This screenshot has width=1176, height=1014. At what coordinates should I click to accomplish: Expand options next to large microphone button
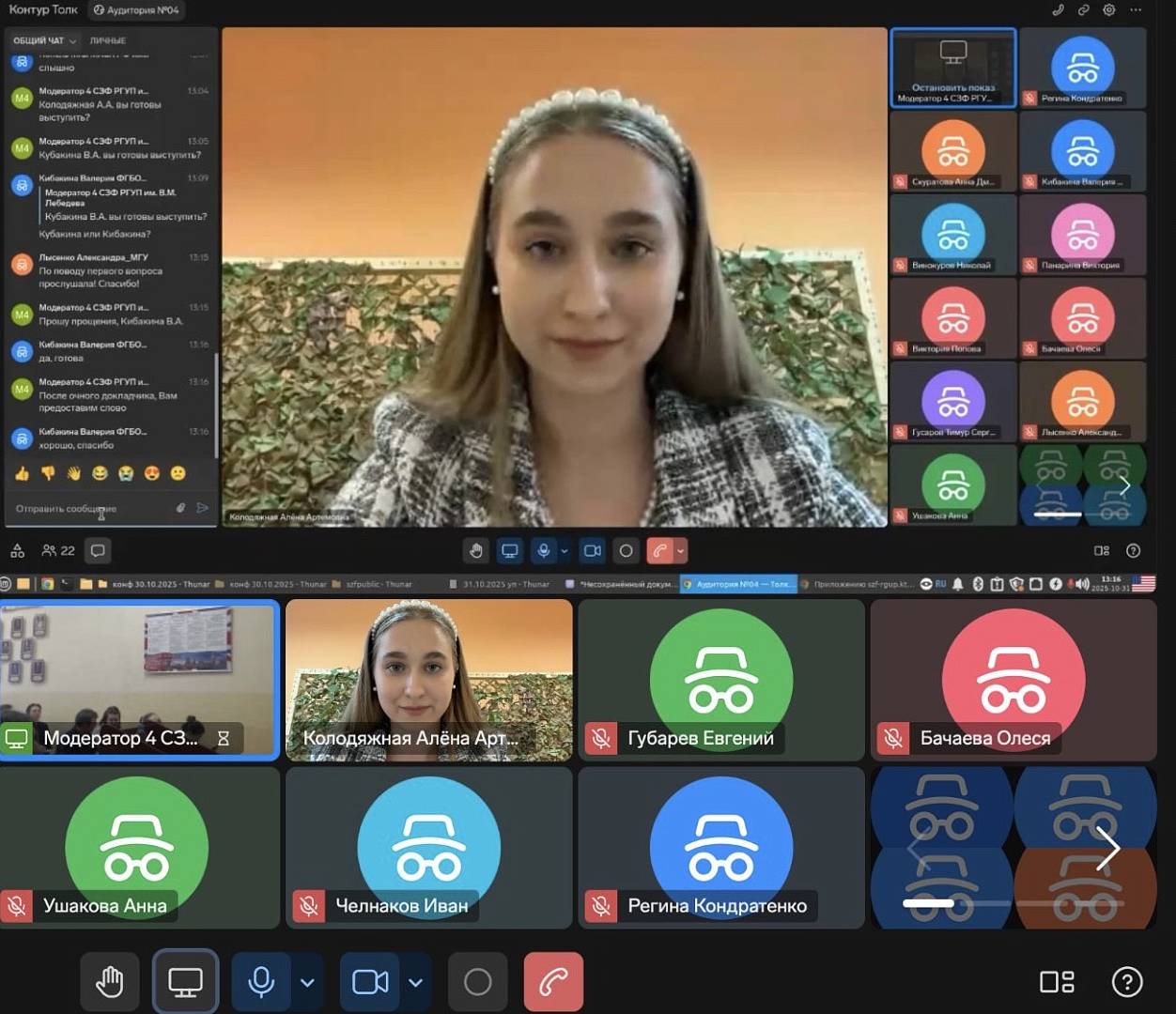[307, 982]
